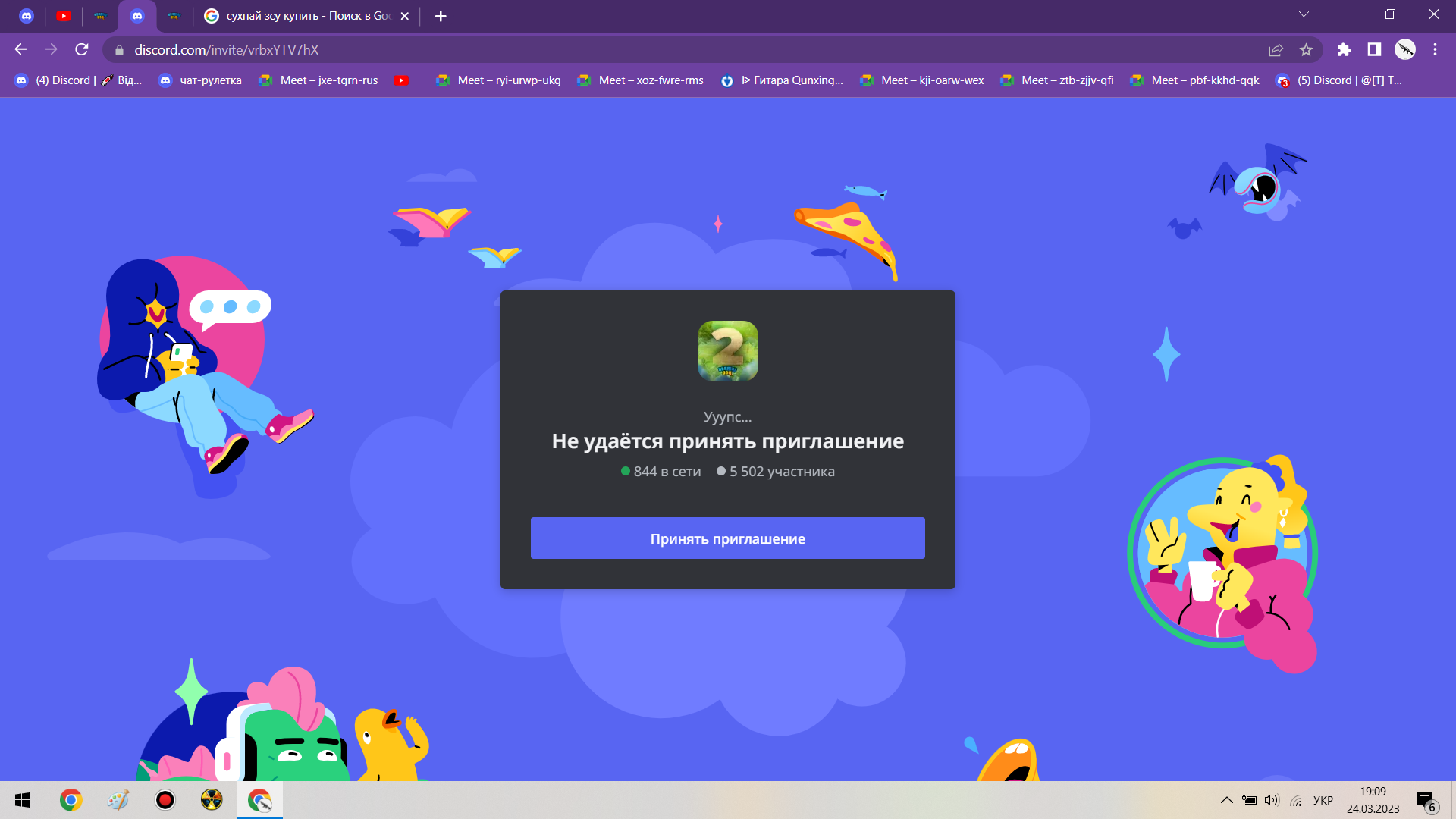1456x819 pixels.
Task: Switch to сухпай зсу купить Google tab
Action: click(x=307, y=16)
